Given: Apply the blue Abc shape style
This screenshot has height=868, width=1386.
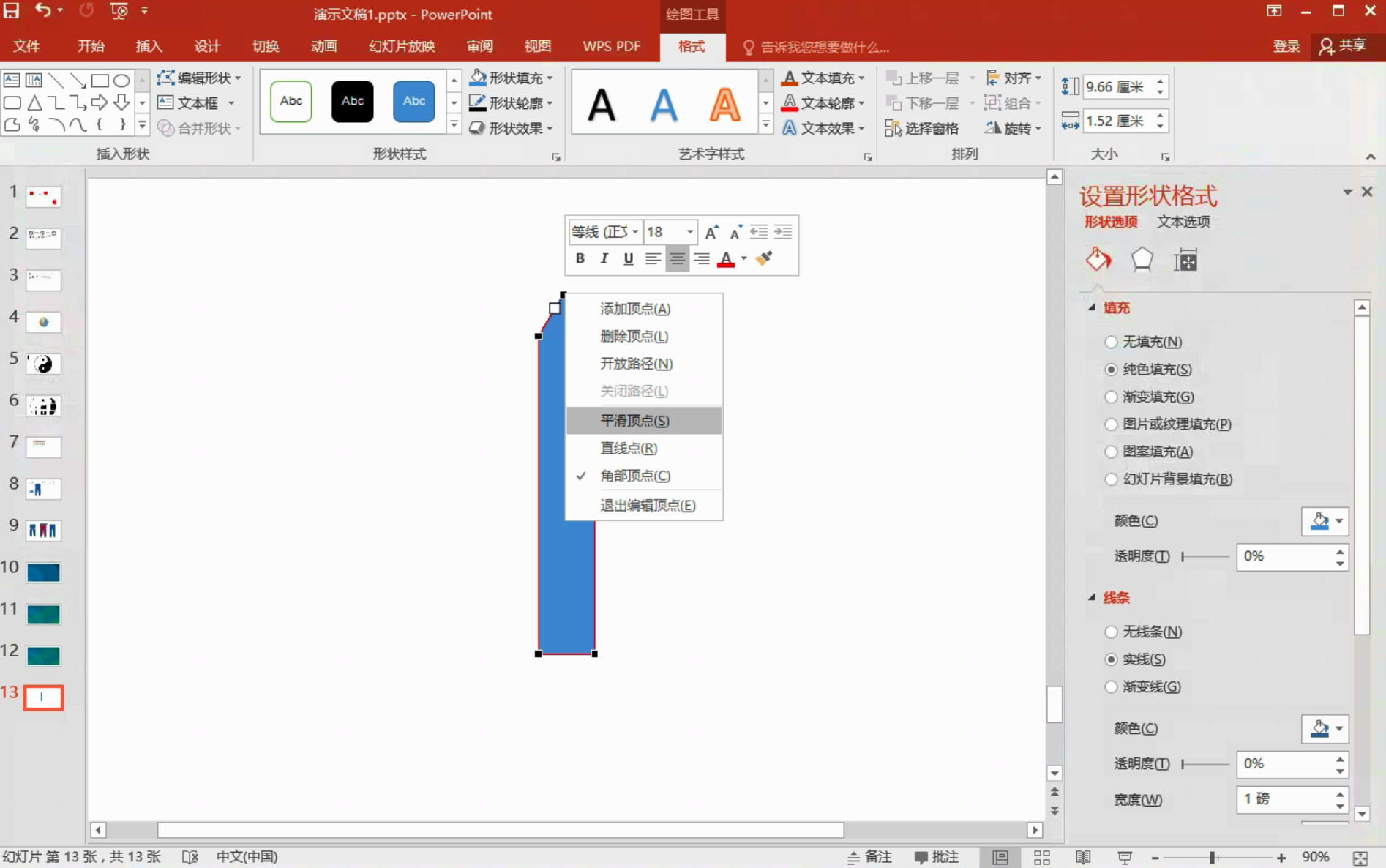Looking at the screenshot, I should (x=414, y=101).
